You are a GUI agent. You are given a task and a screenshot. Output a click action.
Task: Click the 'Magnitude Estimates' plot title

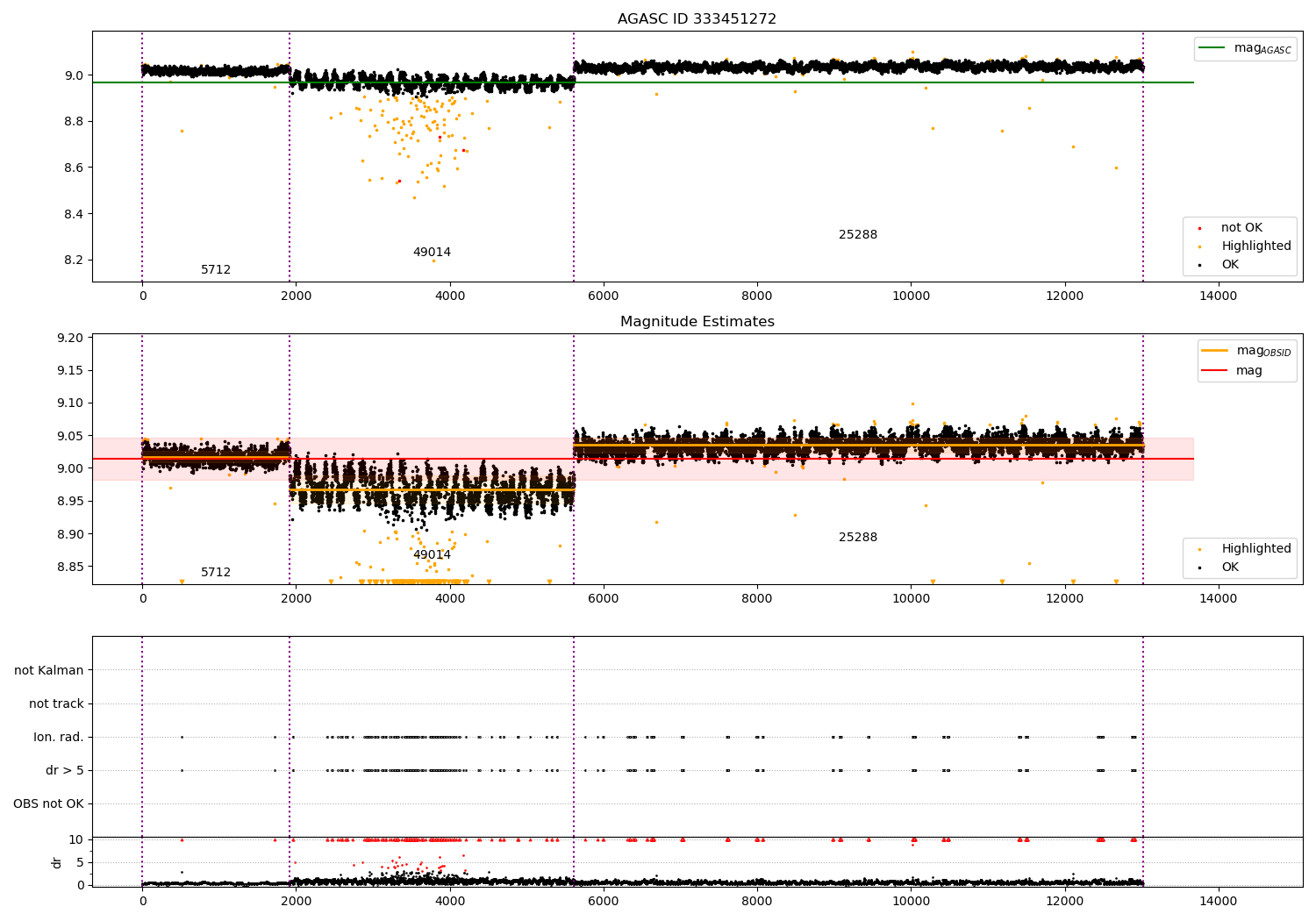(x=697, y=322)
